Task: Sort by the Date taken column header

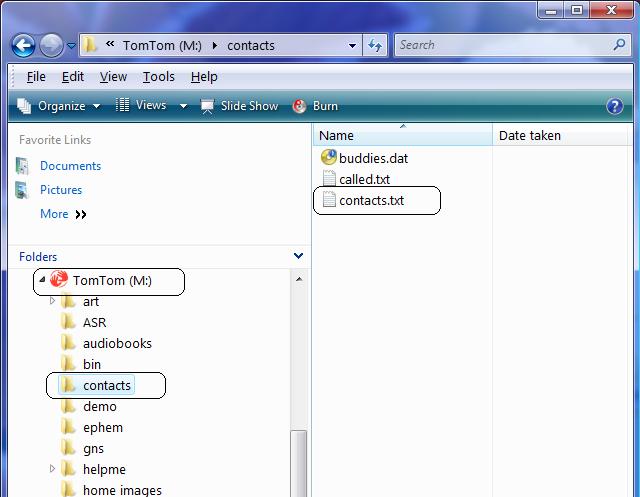Action: [x=562, y=135]
